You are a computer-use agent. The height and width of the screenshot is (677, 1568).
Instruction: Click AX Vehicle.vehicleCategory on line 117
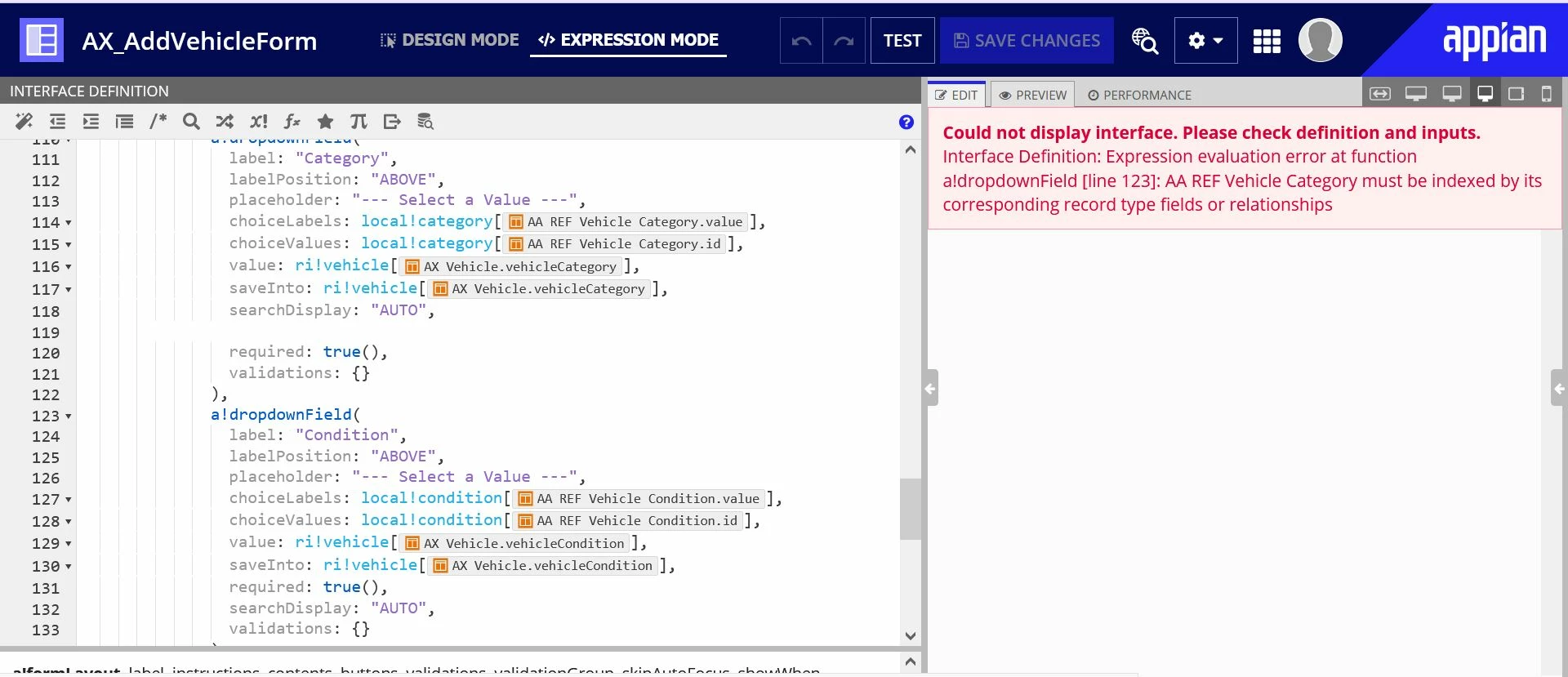538,289
